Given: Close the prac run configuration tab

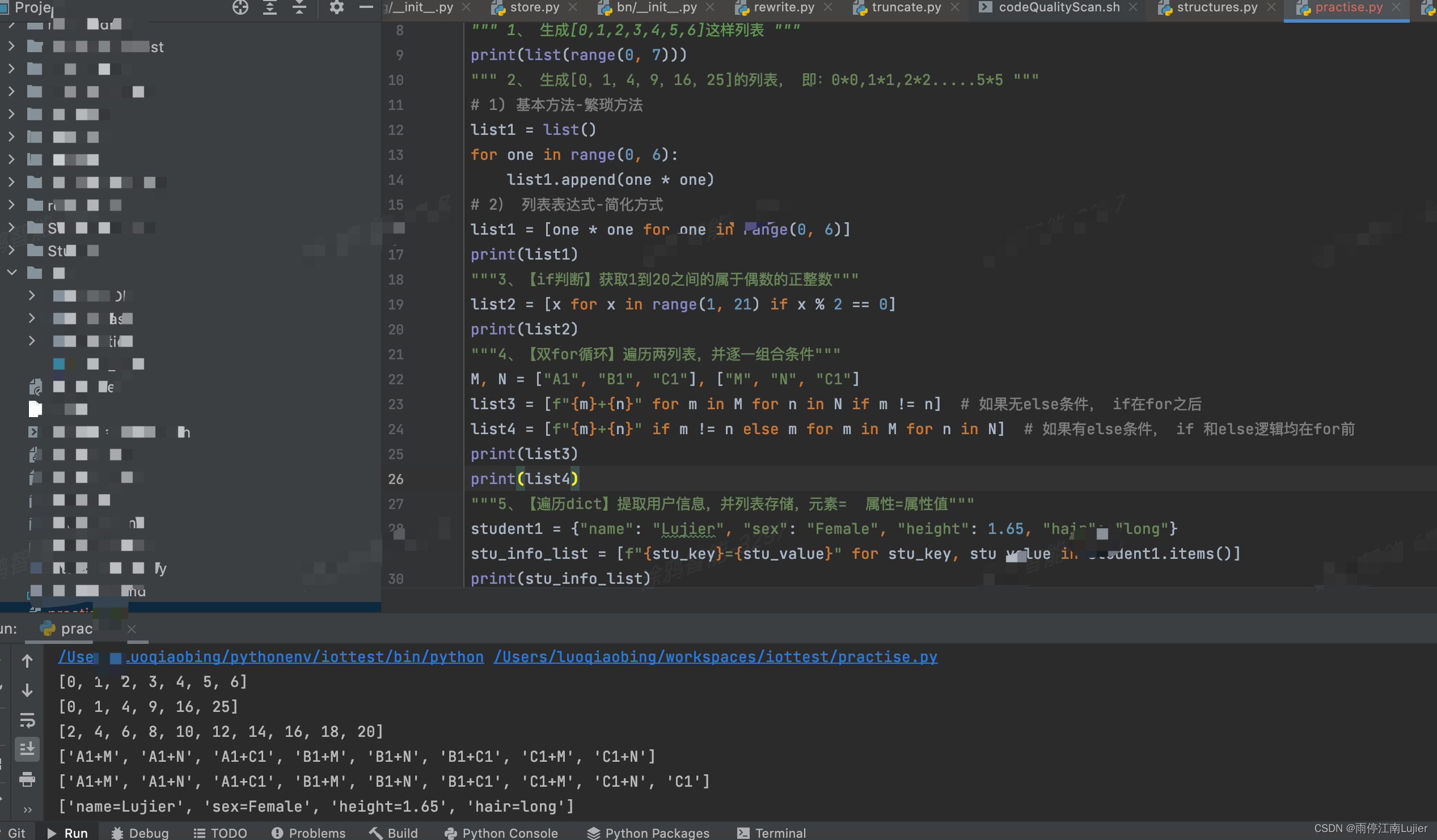Looking at the screenshot, I should point(132,629).
